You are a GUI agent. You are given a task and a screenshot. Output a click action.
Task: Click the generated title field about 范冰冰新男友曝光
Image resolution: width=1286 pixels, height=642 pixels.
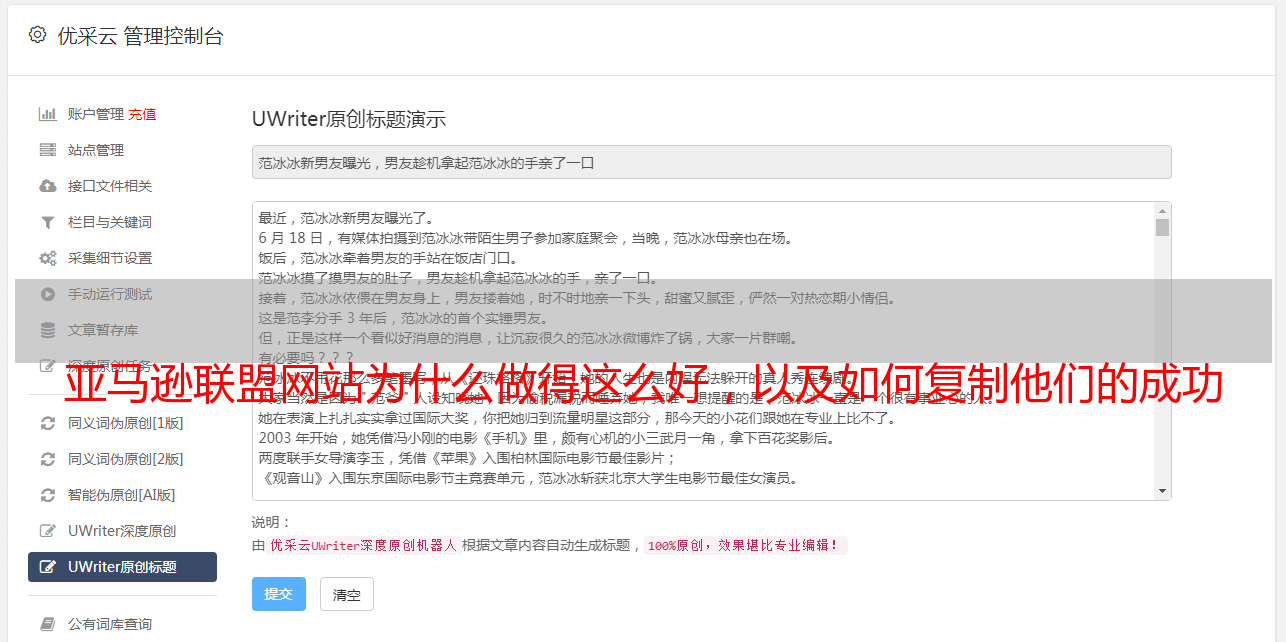[x=711, y=162]
